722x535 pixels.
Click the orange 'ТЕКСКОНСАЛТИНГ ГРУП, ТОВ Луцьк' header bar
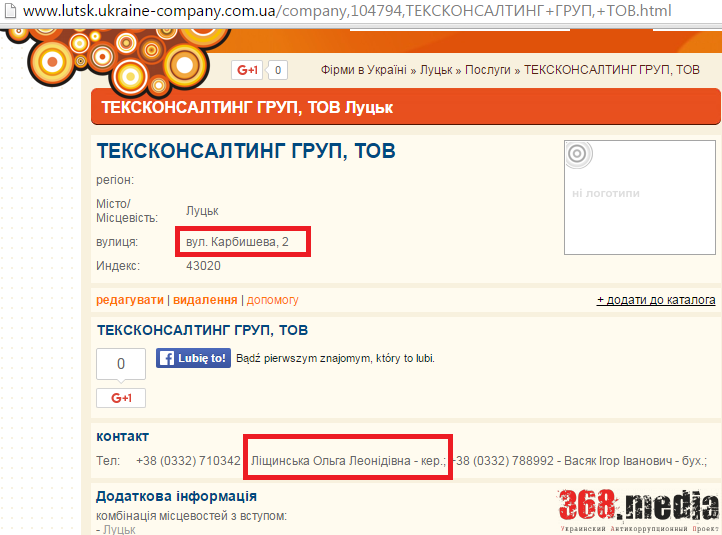[405, 107]
